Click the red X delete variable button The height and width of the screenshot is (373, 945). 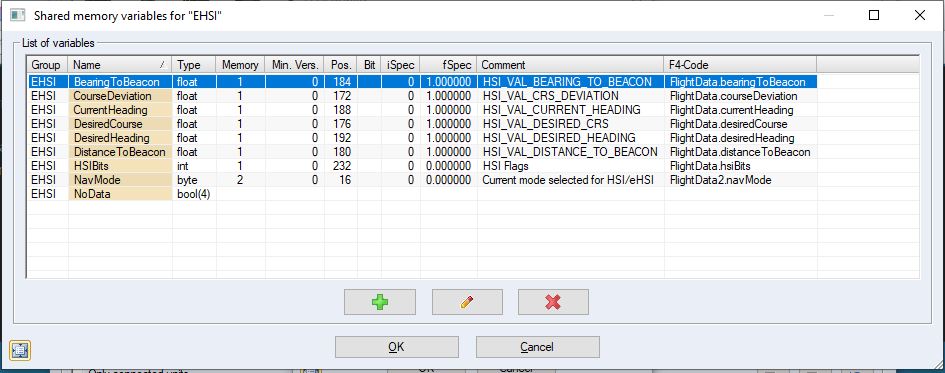[553, 302]
